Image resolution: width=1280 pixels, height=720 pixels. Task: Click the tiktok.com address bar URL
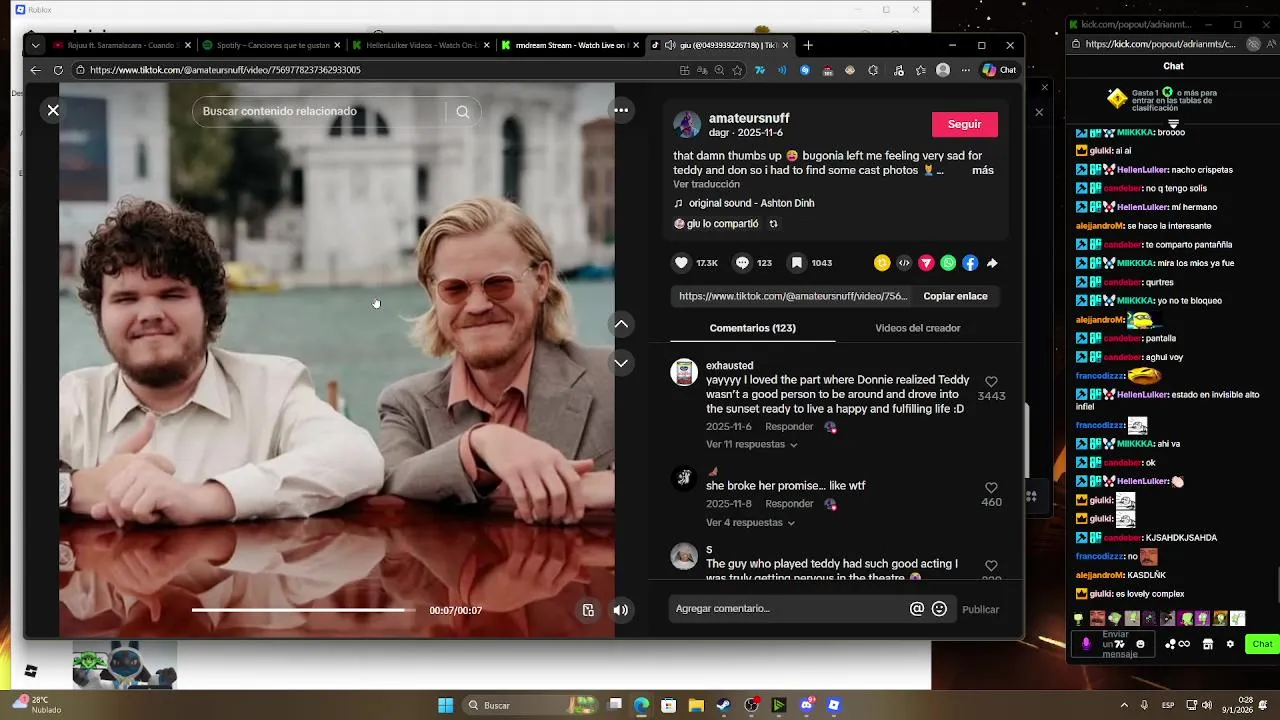[225, 70]
